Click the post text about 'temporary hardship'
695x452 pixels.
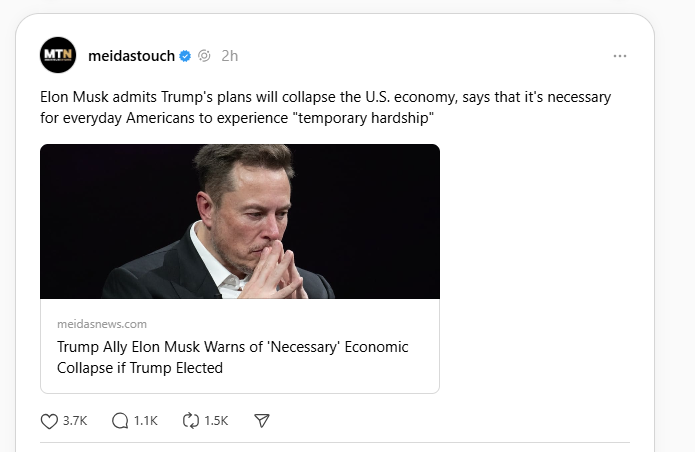click(325, 108)
